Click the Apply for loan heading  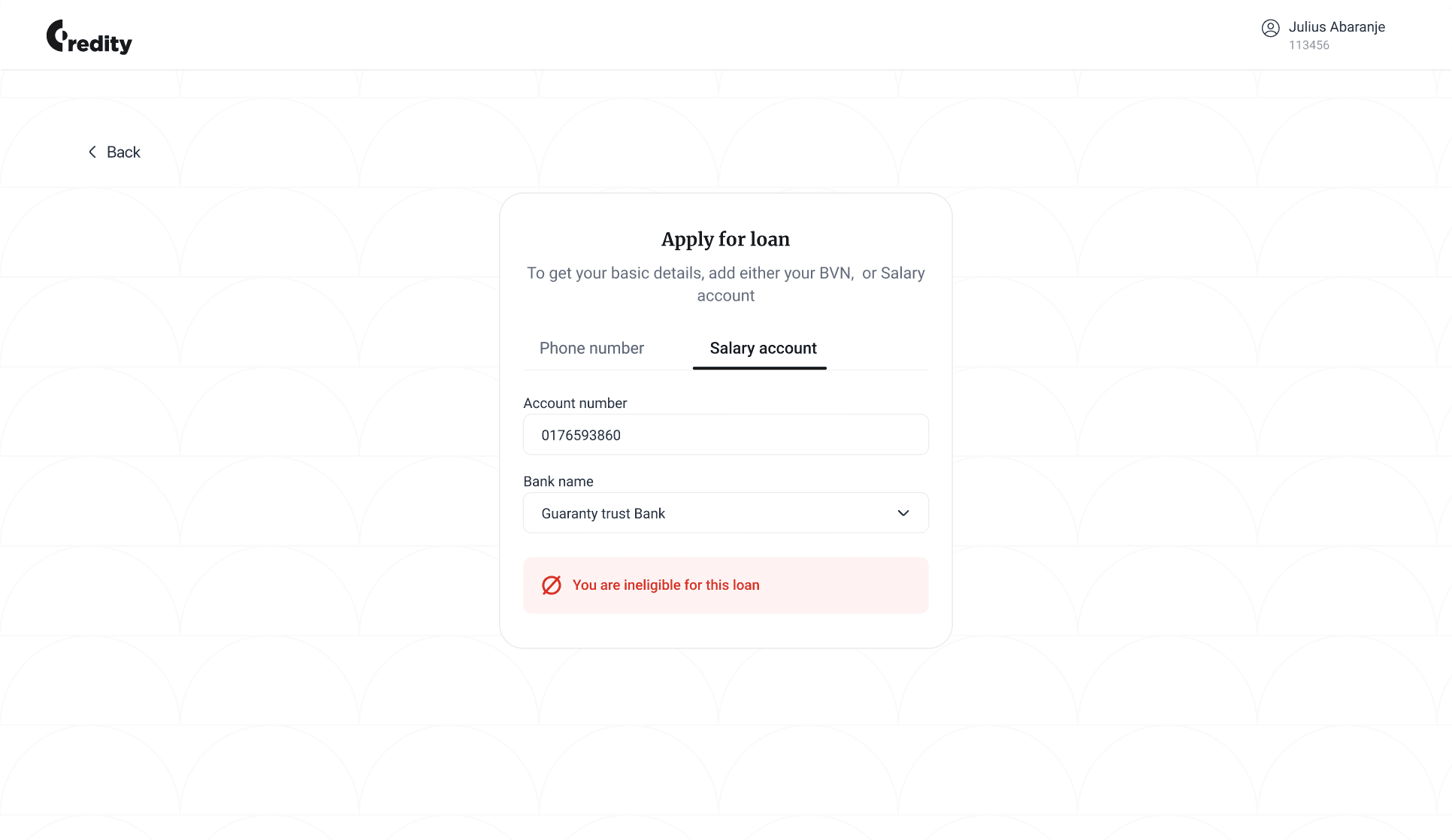725,239
